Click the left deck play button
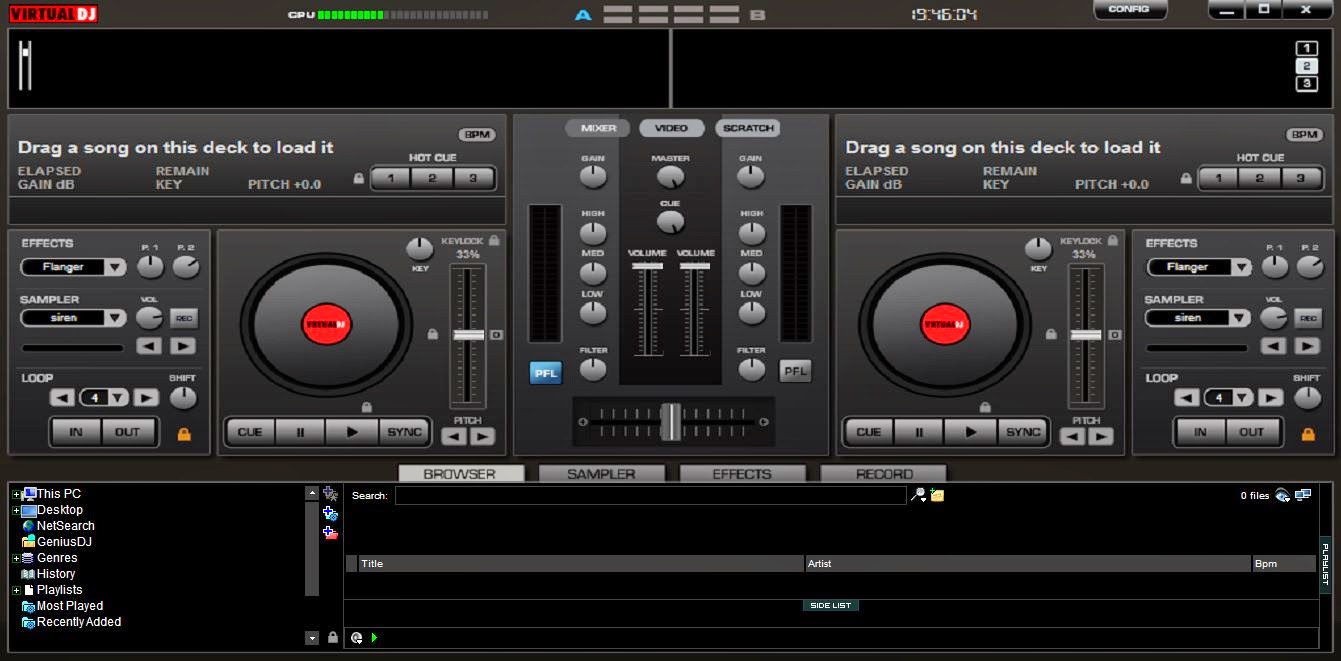1341x661 pixels. point(353,432)
